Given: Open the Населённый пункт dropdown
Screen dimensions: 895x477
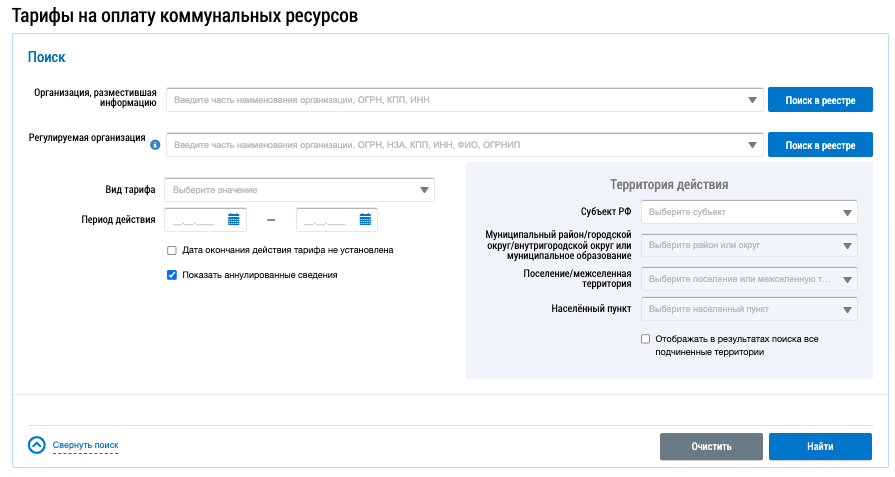Looking at the screenshot, I should tap(848, 309).
